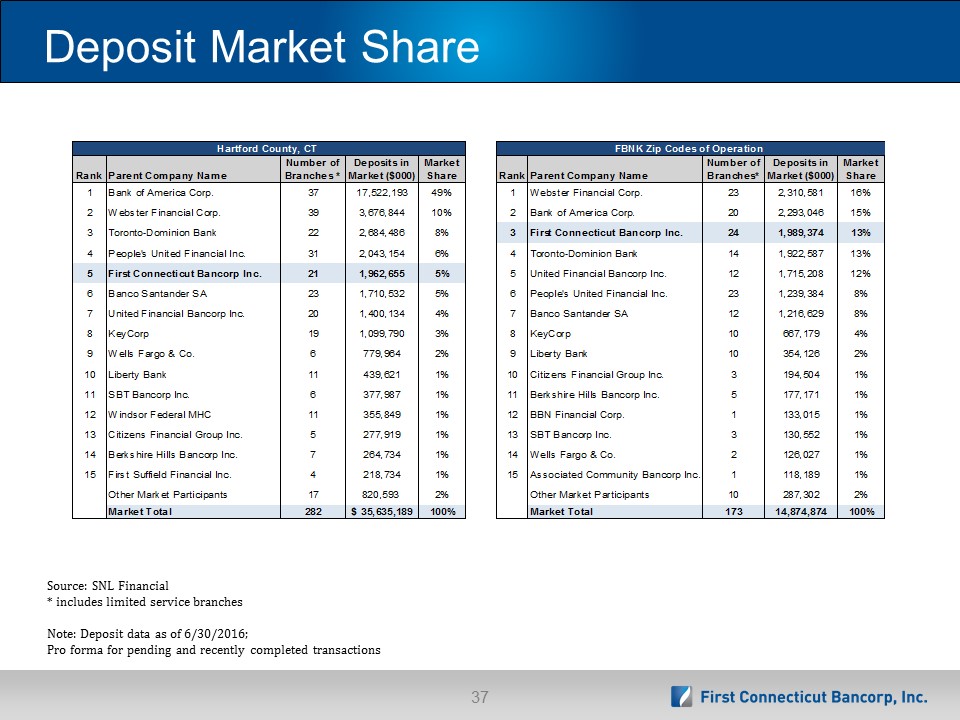
Task: Select 'People's United Financial Inc.' in FBNK table
Action: click(599, 293)
